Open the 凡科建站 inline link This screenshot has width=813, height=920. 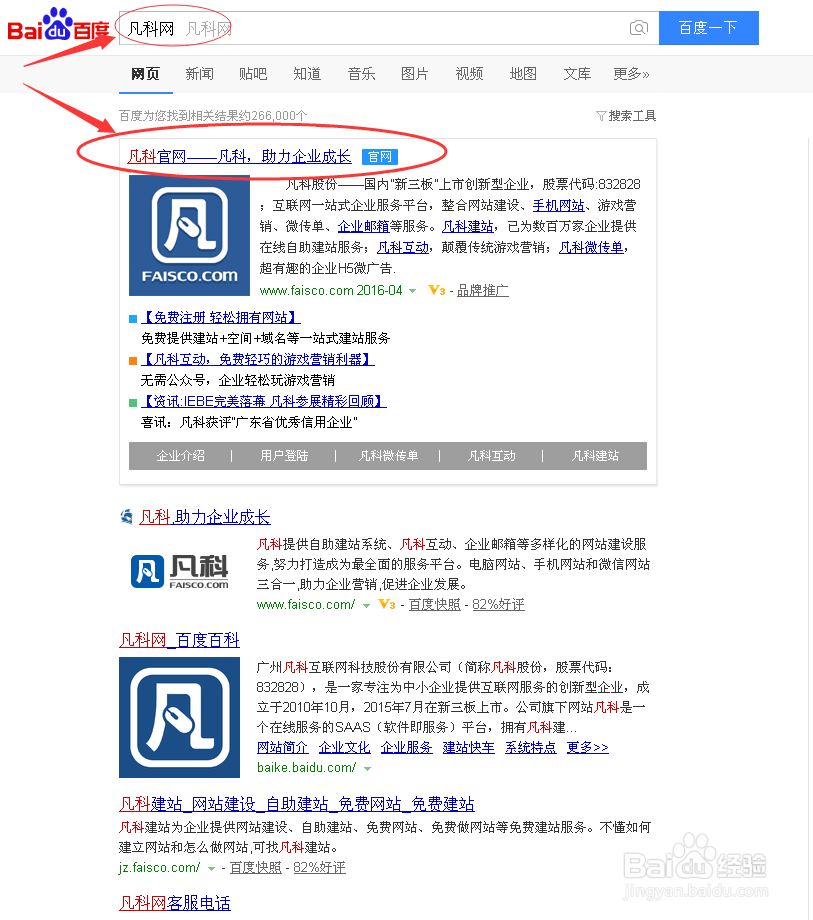pos(468,226)
